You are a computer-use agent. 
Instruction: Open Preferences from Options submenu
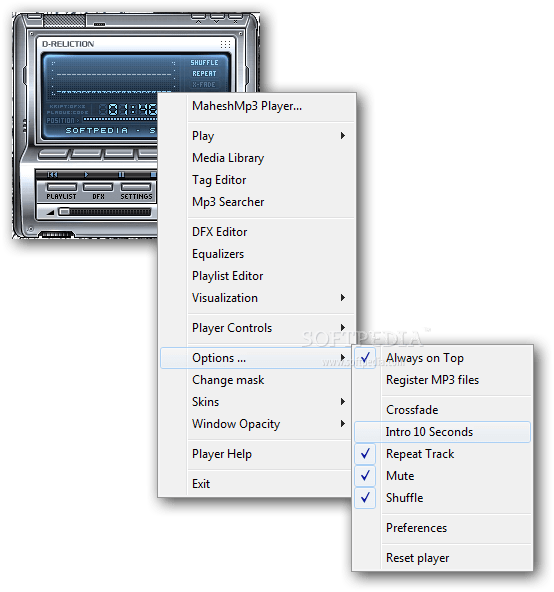(x=442, y=528)
